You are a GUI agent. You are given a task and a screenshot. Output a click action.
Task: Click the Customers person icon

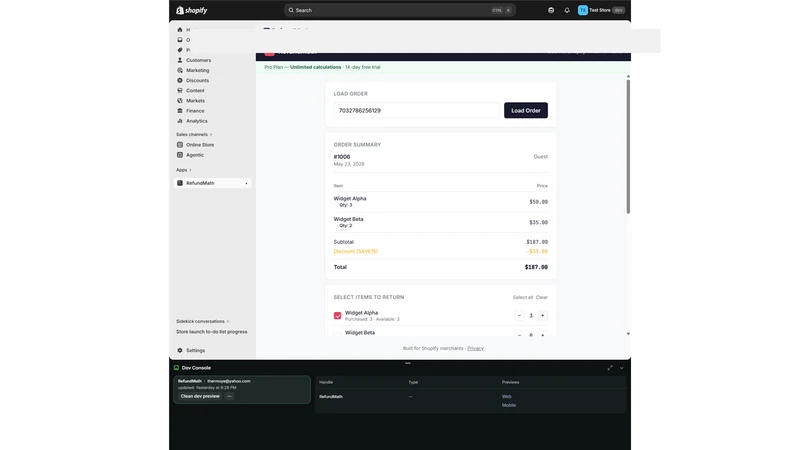click(x=180, y=60)
